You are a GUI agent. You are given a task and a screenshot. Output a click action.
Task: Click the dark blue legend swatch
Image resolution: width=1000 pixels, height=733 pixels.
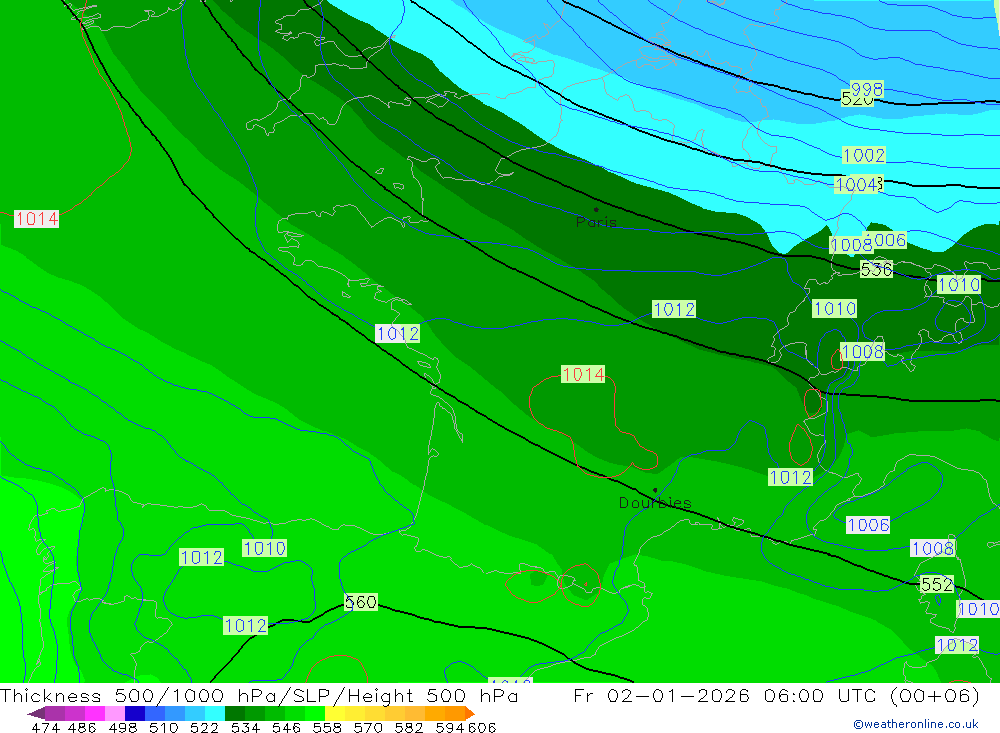(135, 713)
